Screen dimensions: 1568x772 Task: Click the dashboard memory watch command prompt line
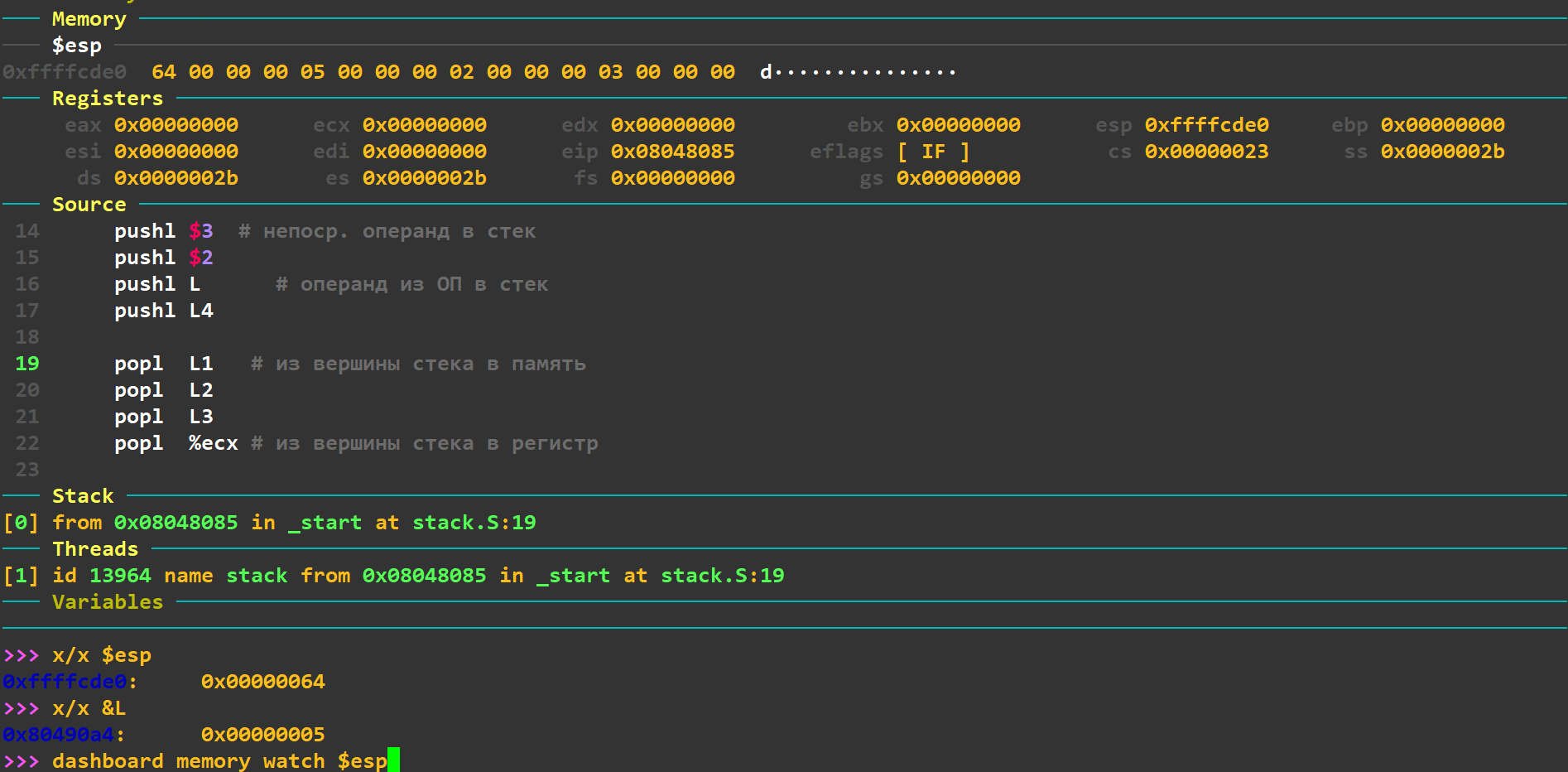(x=219, y=761)
